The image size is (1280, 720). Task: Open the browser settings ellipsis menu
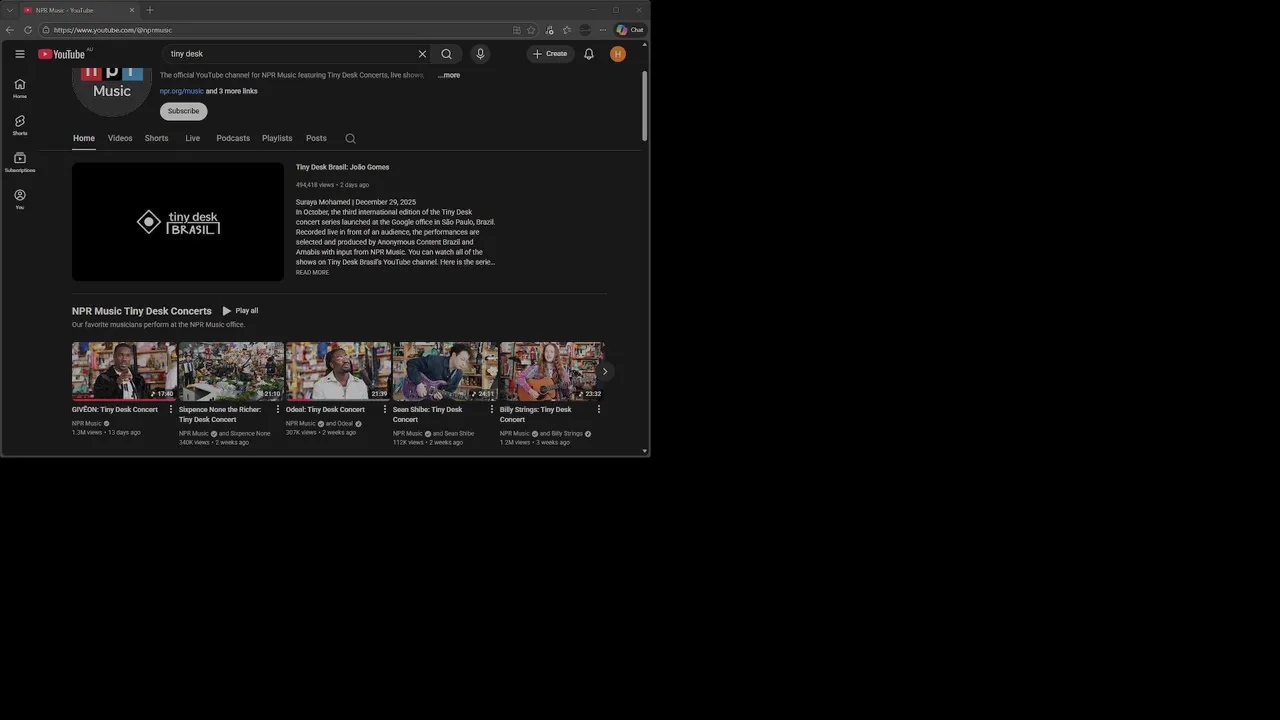pos(603,30)
